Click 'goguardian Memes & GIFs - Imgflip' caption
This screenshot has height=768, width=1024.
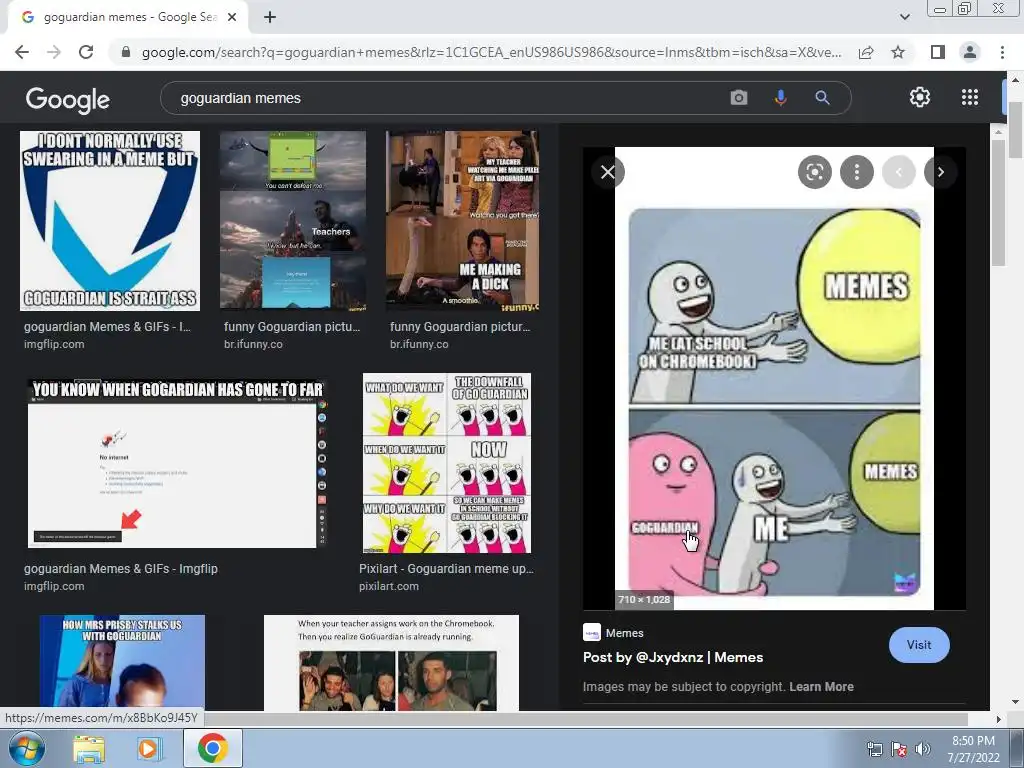click(121, 569)
